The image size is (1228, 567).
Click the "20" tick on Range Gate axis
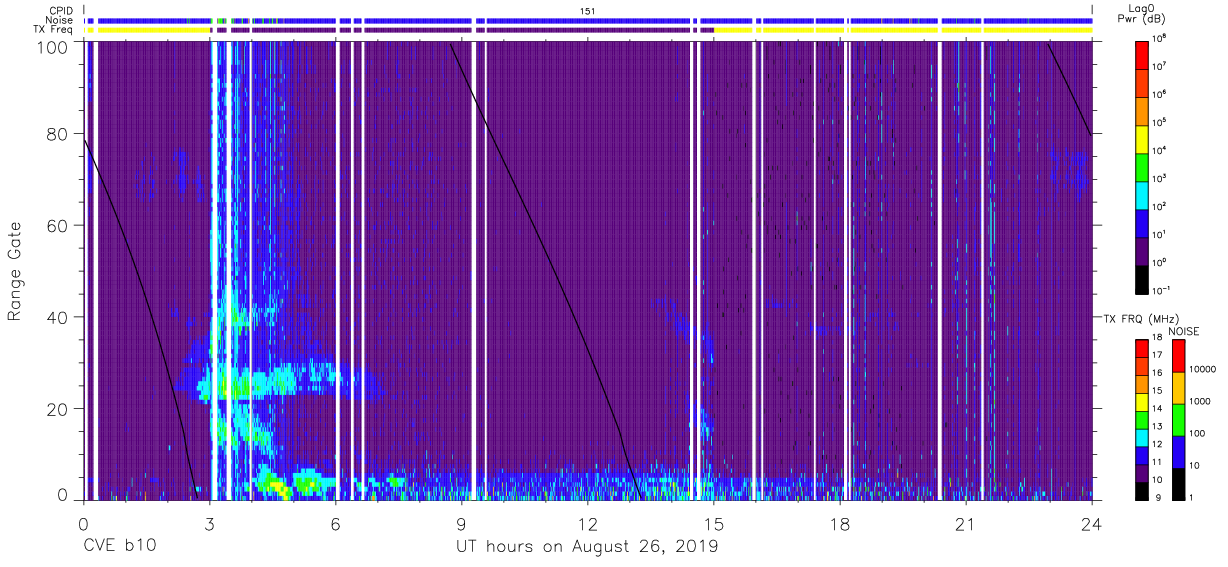point(57,409)
